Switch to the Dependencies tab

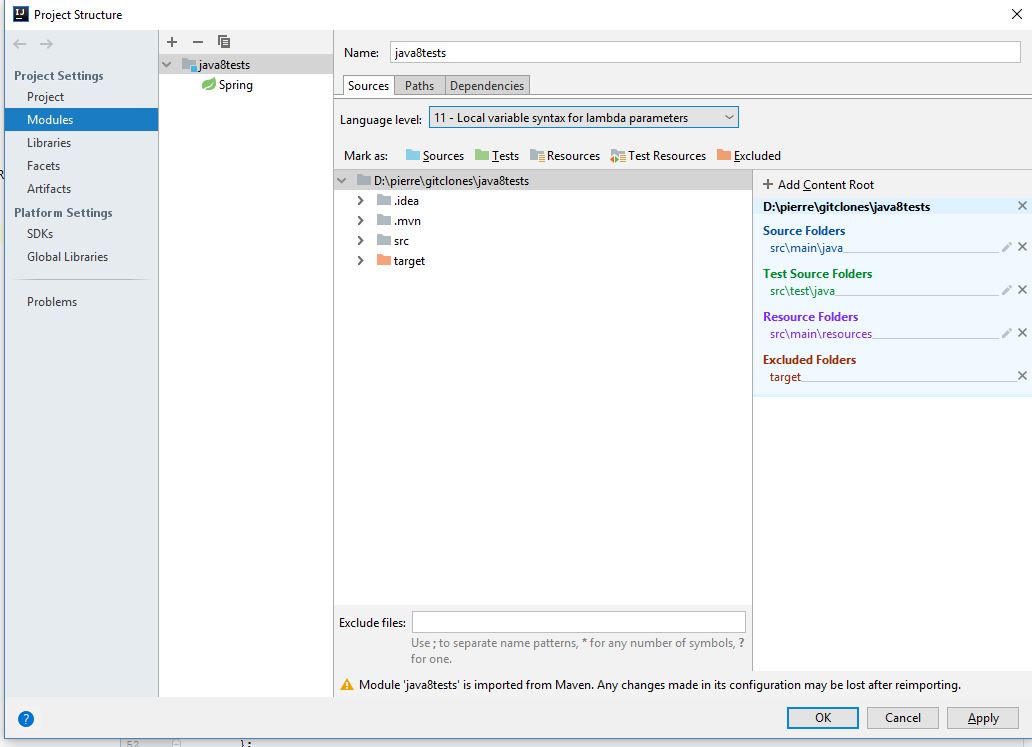487,85
